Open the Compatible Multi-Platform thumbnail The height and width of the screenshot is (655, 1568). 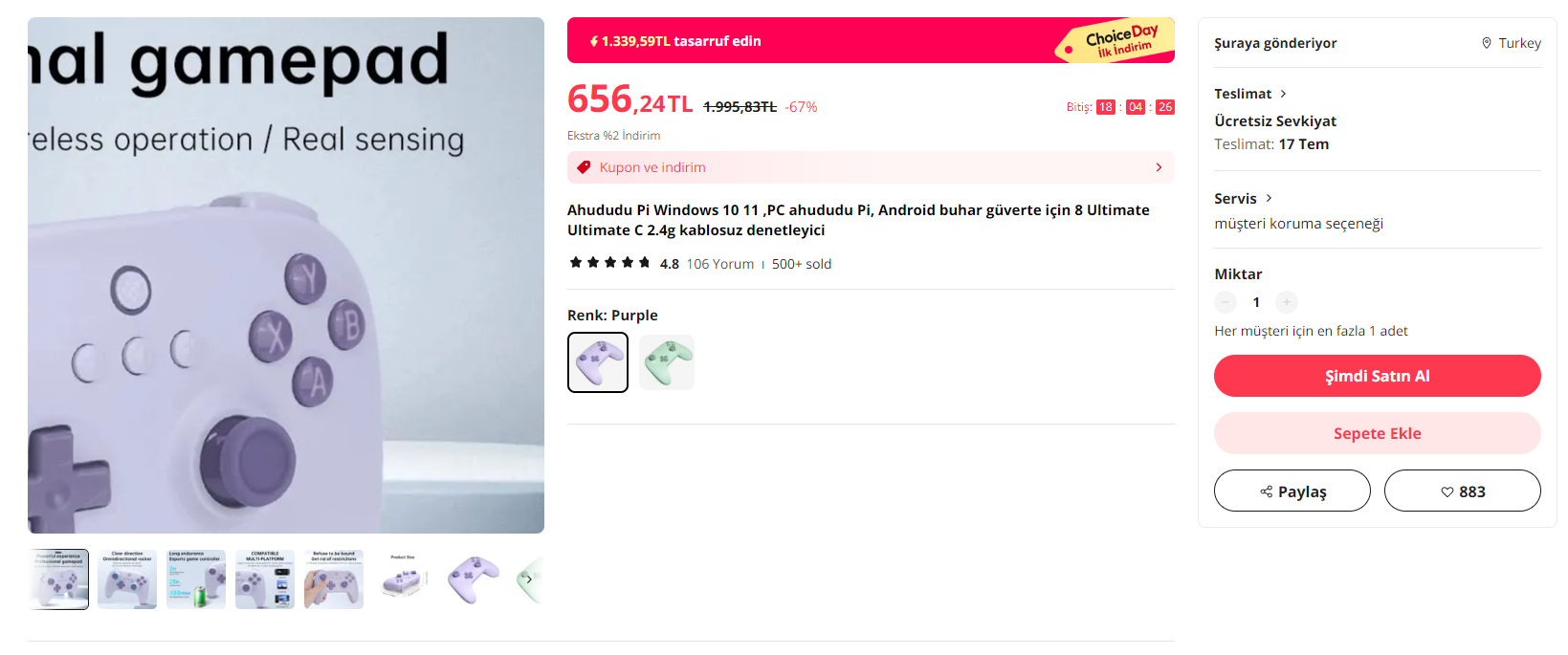[x=265, y=579]
